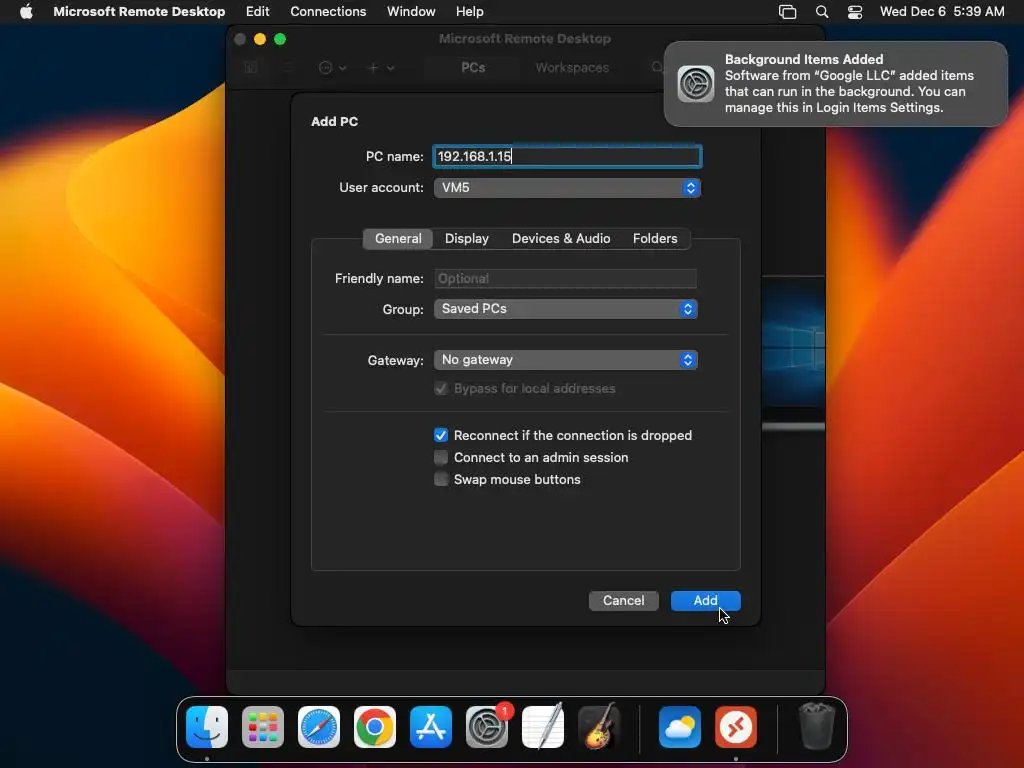Launch GarageBand from the dock

pyautogui.click(x=599, y=727)
